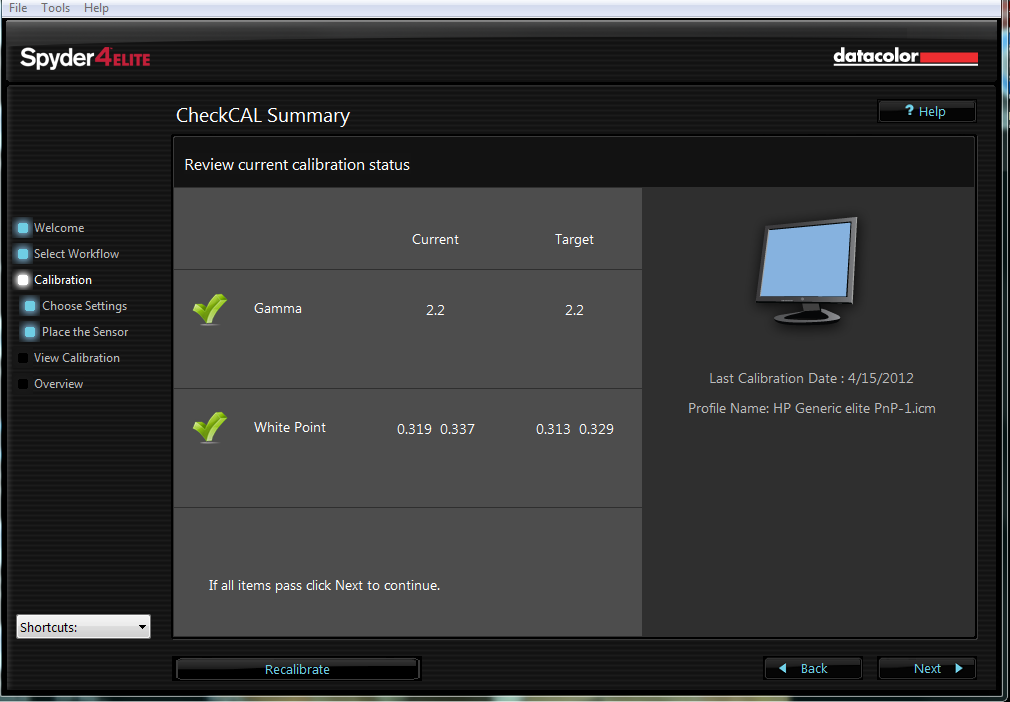Image resolution: width=1010 pixels, height=702 pixels.
Task: Select the Calibration step in sidebar
Action: (x=62, y=280)
